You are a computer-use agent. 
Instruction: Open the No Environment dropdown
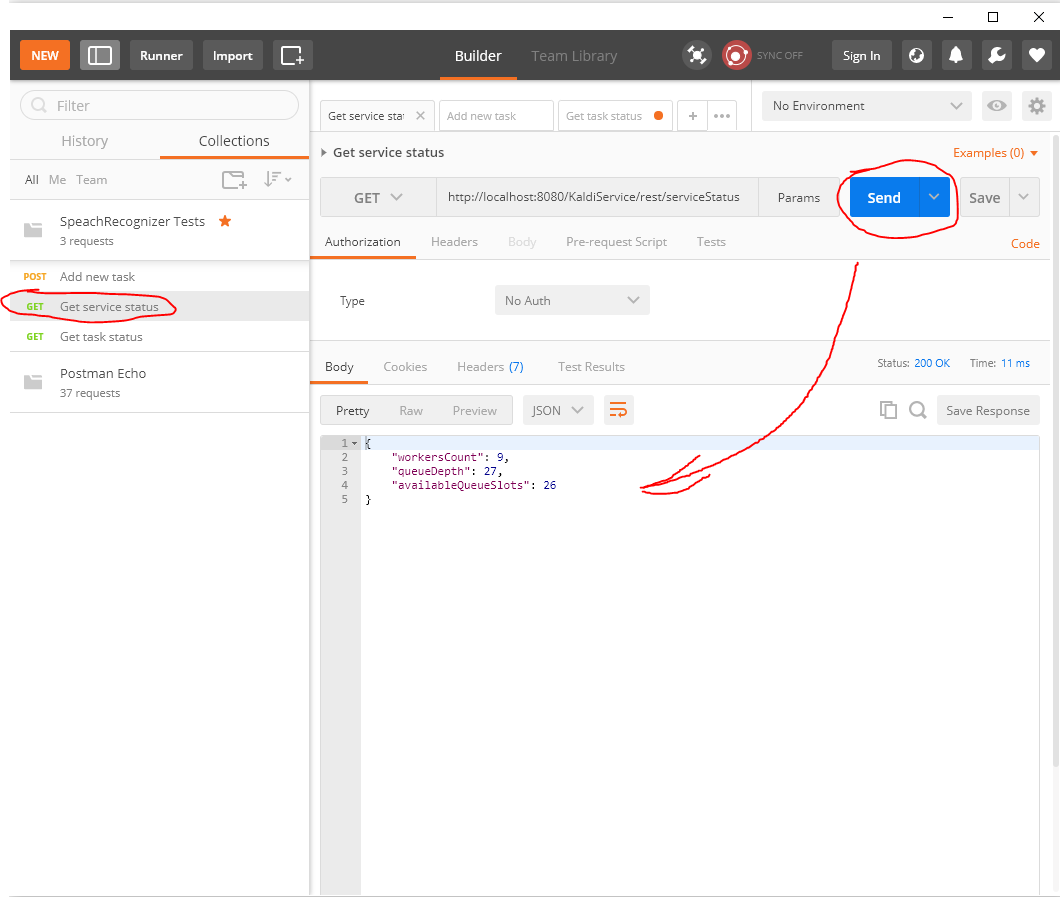tap(867, 106)
